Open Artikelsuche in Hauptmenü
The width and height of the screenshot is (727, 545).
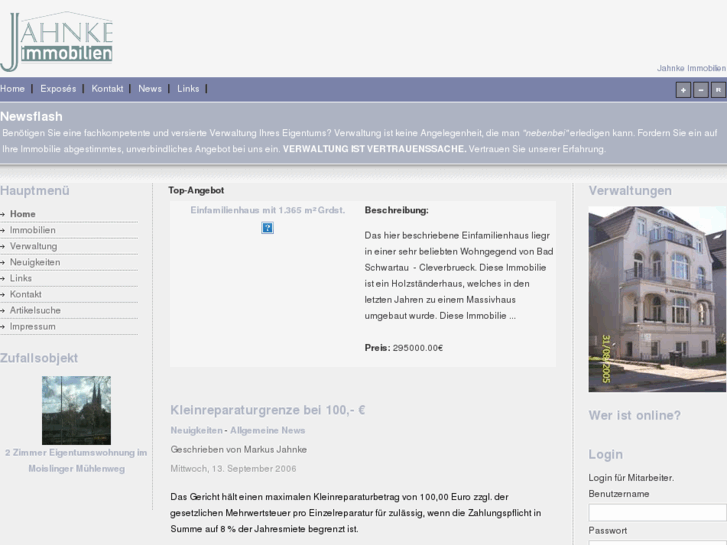tap(35, 310)
